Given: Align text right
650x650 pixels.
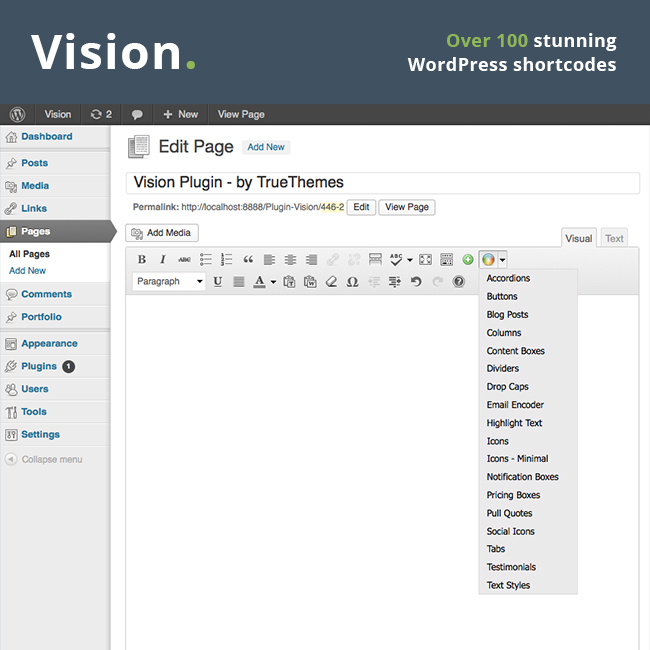Looking at the screenshot, I should pos(311,260).
